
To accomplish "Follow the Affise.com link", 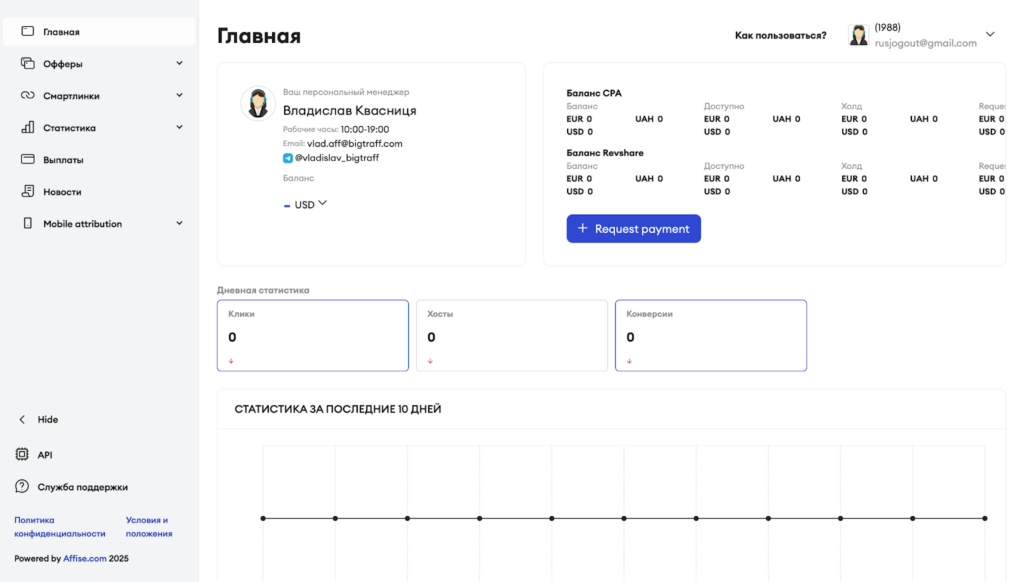I will click(x=84, y=558).
